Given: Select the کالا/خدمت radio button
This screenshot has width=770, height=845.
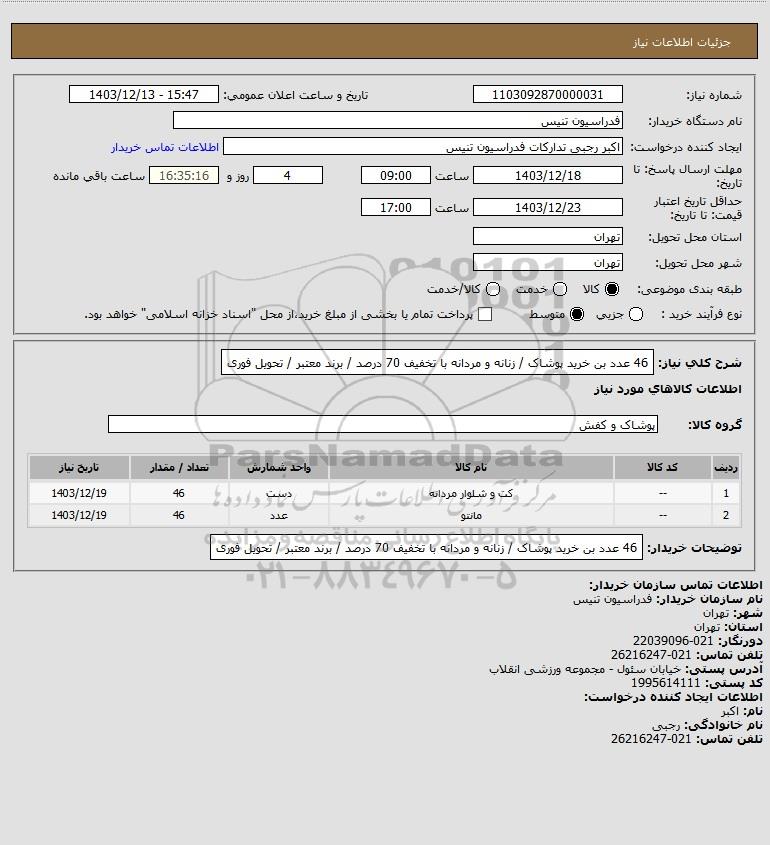Looking at the screenshot, I should coord(492,289).
